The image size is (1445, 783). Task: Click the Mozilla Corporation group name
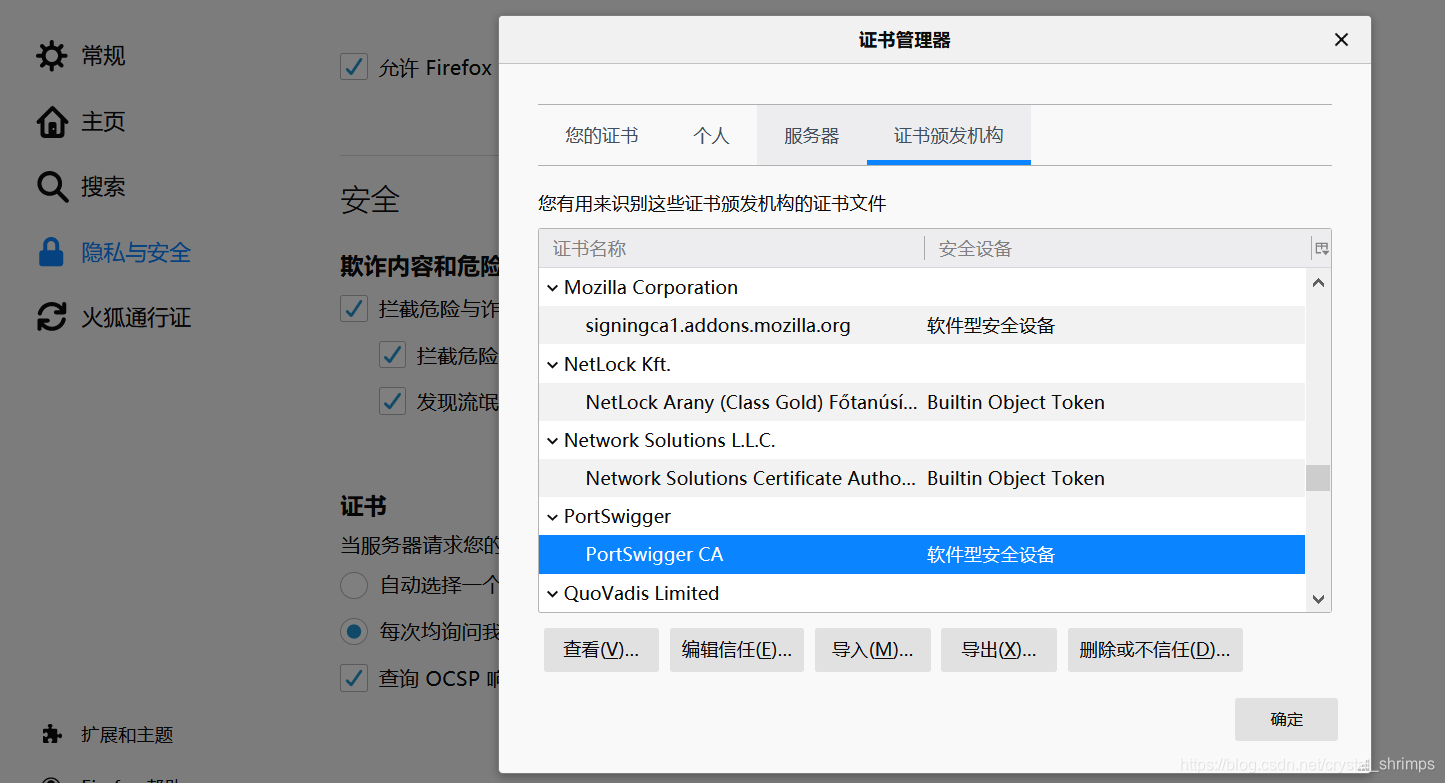(x=651, y=288)
